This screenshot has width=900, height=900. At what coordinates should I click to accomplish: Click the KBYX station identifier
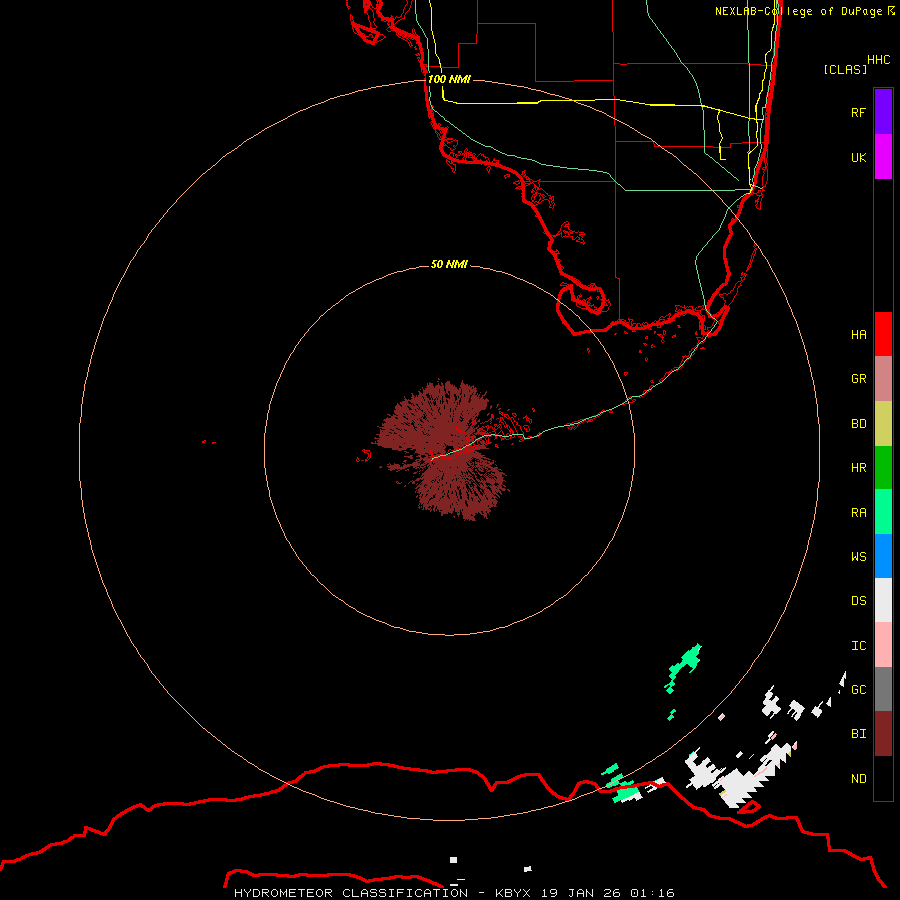click(x=514, y=893)
